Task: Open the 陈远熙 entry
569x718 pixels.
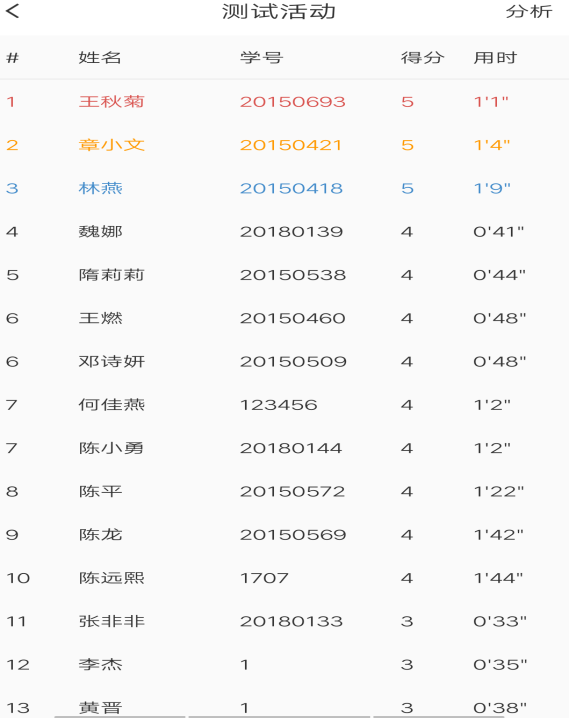Action: pos(284,578)
